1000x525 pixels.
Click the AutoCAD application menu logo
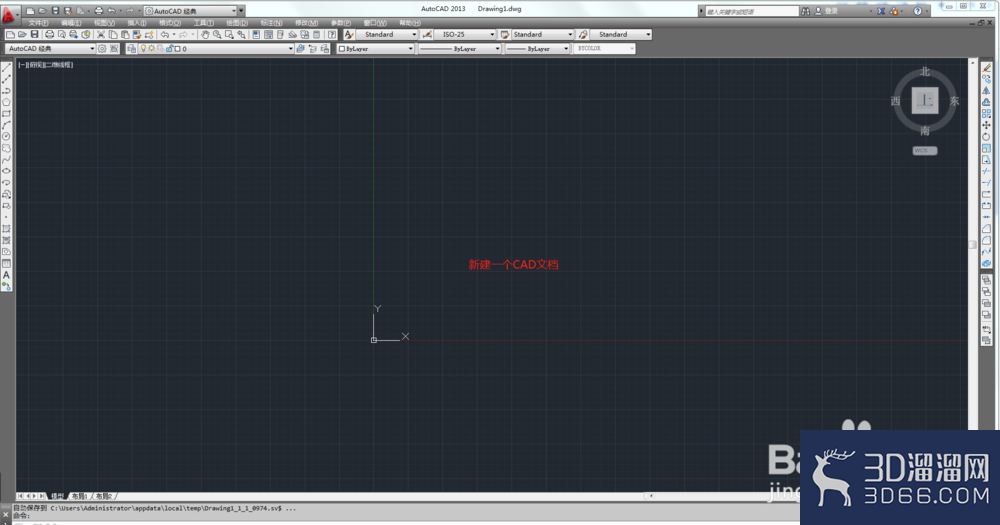8,13
